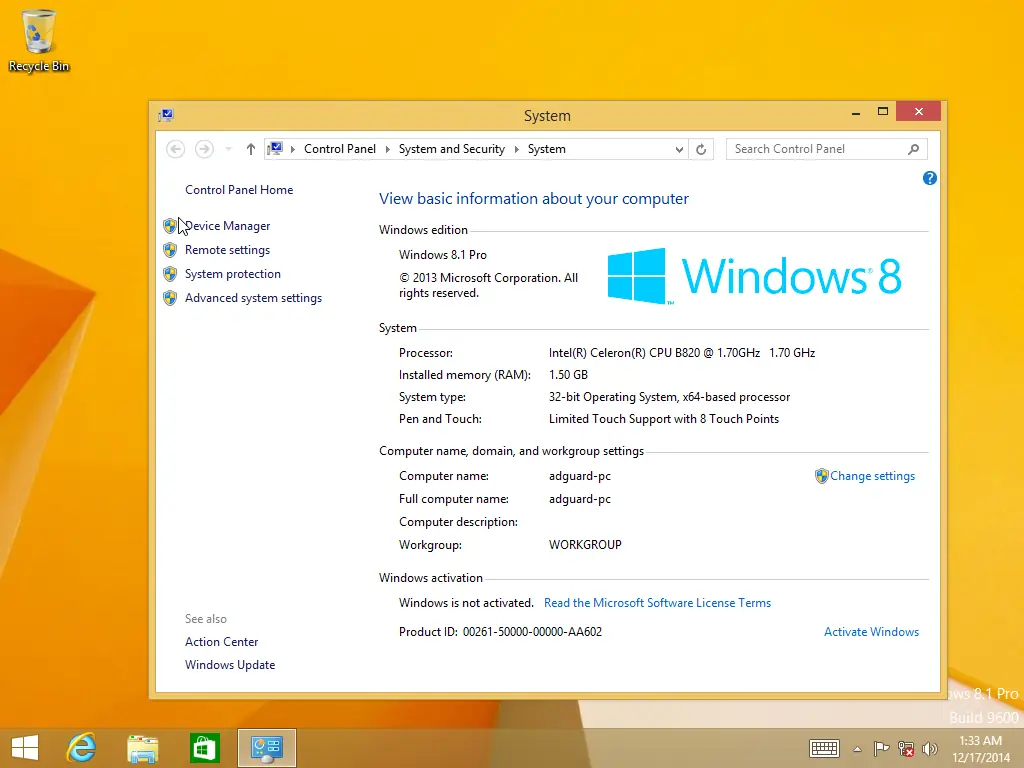Read the Microsoft Software License Terms
1024x768 pixels.
click(657, 602)
